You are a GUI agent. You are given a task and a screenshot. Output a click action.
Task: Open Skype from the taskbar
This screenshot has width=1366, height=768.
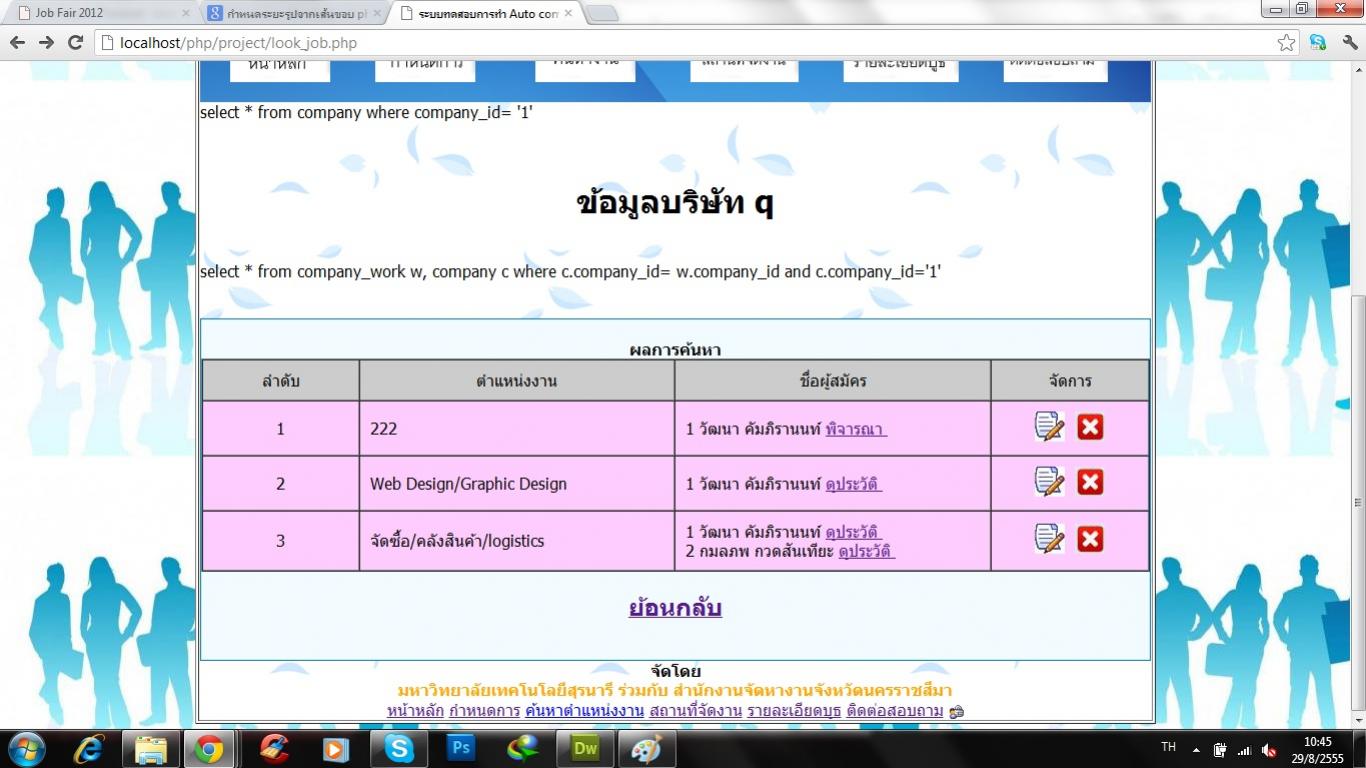click(x=399, y=749)
